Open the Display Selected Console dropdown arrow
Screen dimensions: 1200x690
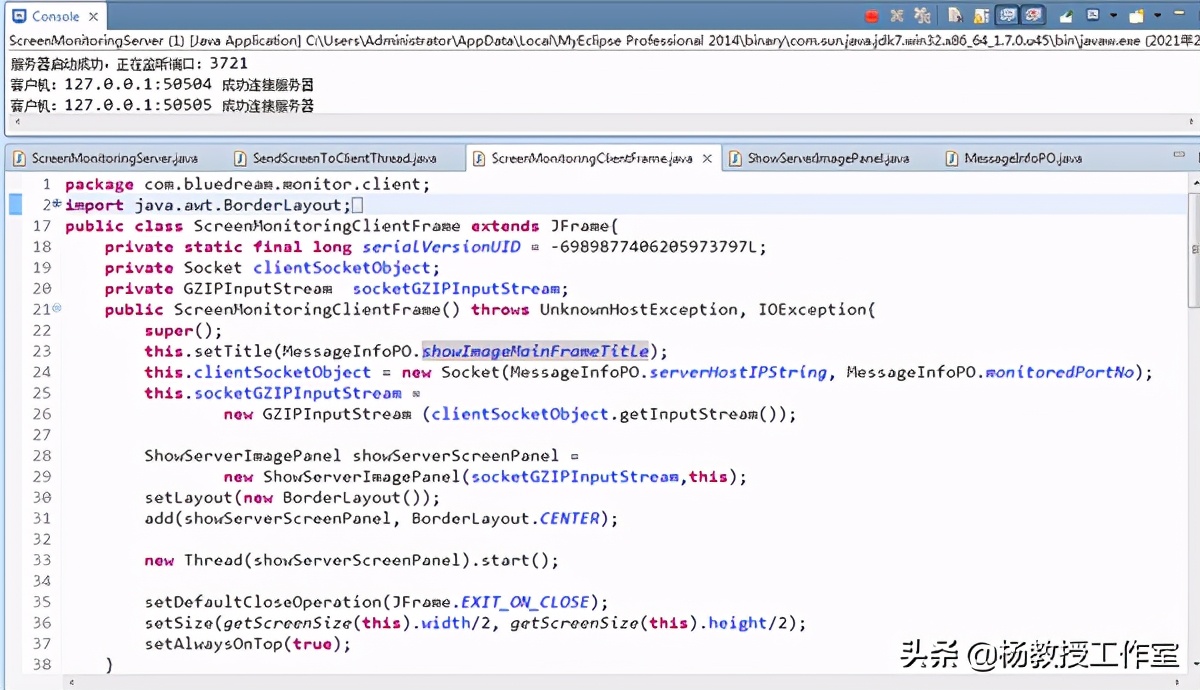(x=1113, y=16)
